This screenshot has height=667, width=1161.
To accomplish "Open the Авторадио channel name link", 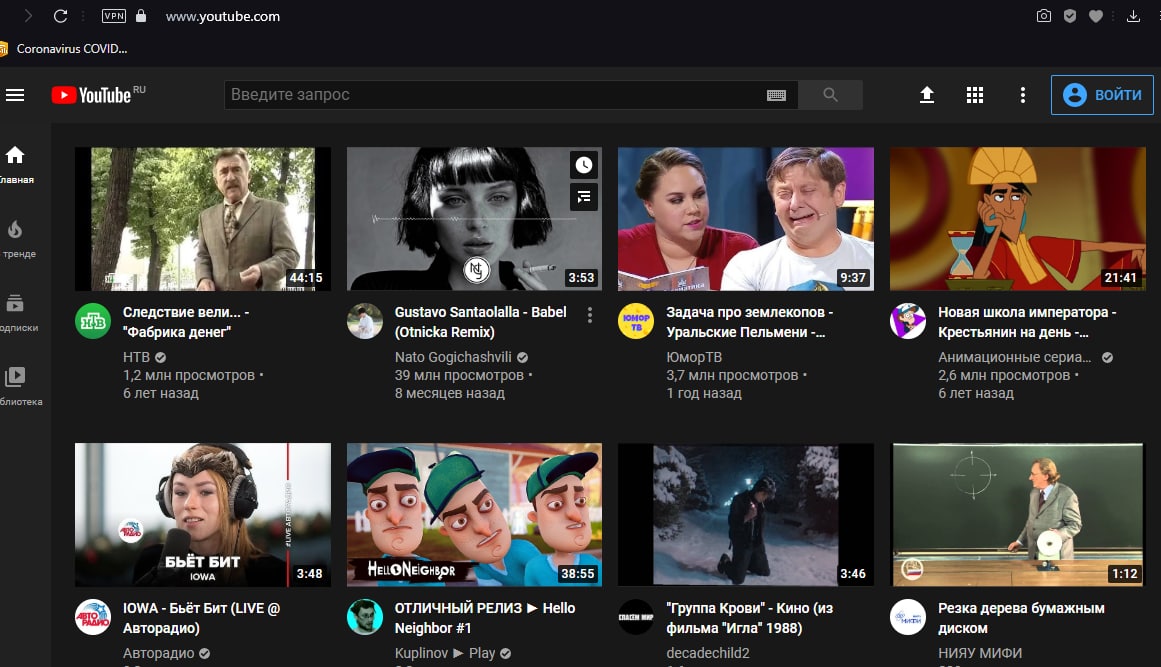I will (158, 654).
